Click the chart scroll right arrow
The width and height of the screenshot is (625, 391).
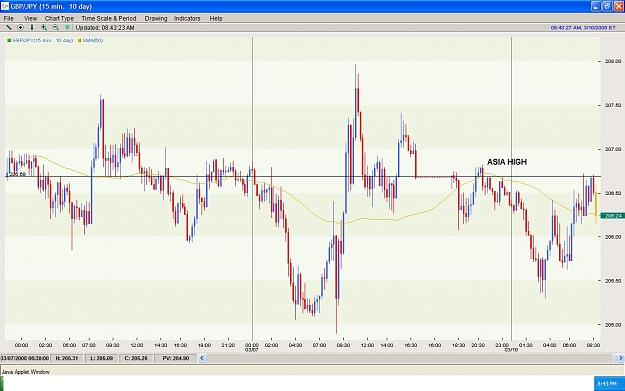click(x=621, y=358)
